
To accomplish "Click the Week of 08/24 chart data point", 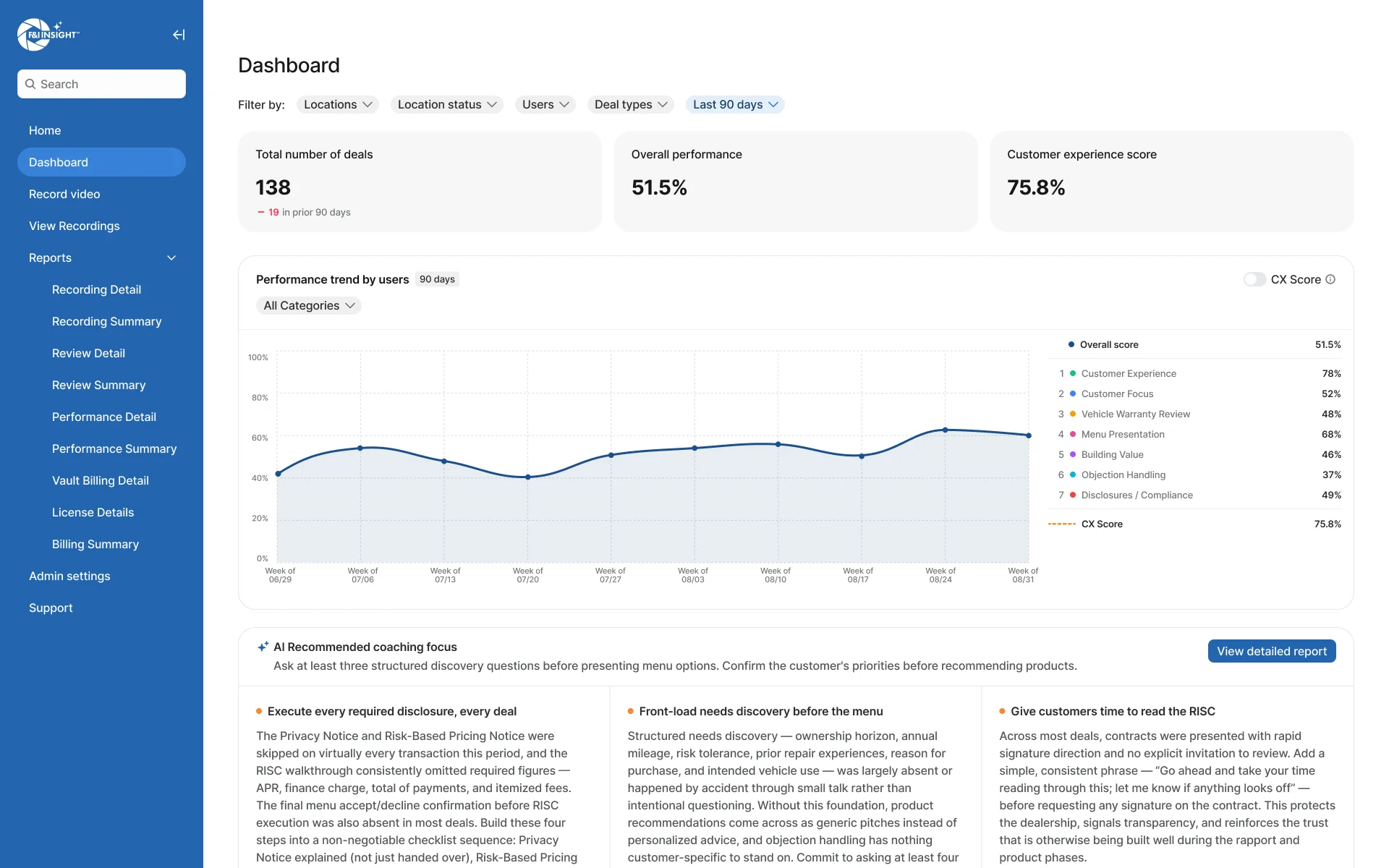I will (x=945, y=430).
